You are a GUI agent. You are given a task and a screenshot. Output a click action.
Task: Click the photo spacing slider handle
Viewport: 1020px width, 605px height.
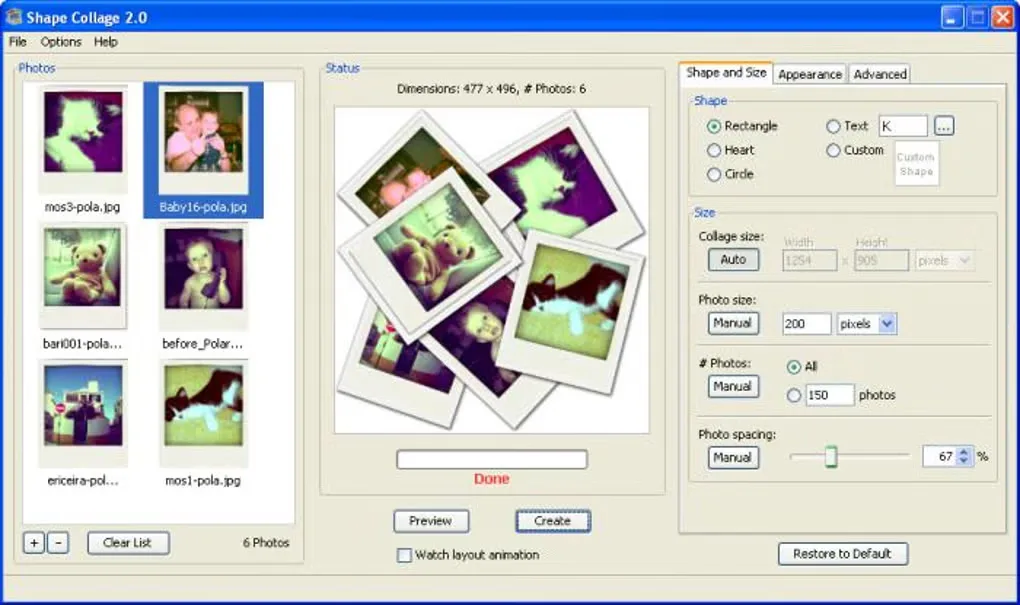831,457
